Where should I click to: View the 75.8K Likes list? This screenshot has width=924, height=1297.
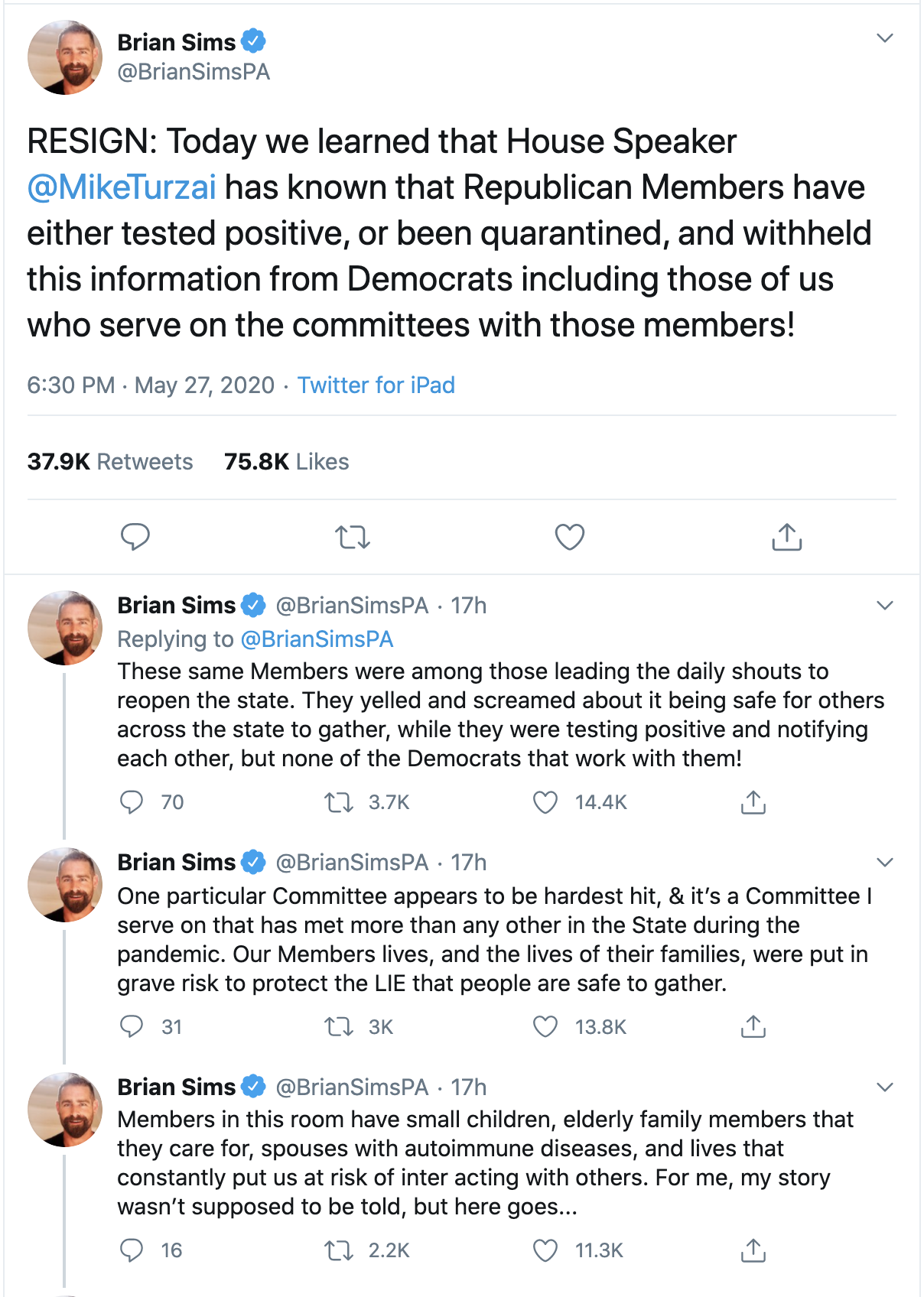pyautogui.click(x=286, y=462)
